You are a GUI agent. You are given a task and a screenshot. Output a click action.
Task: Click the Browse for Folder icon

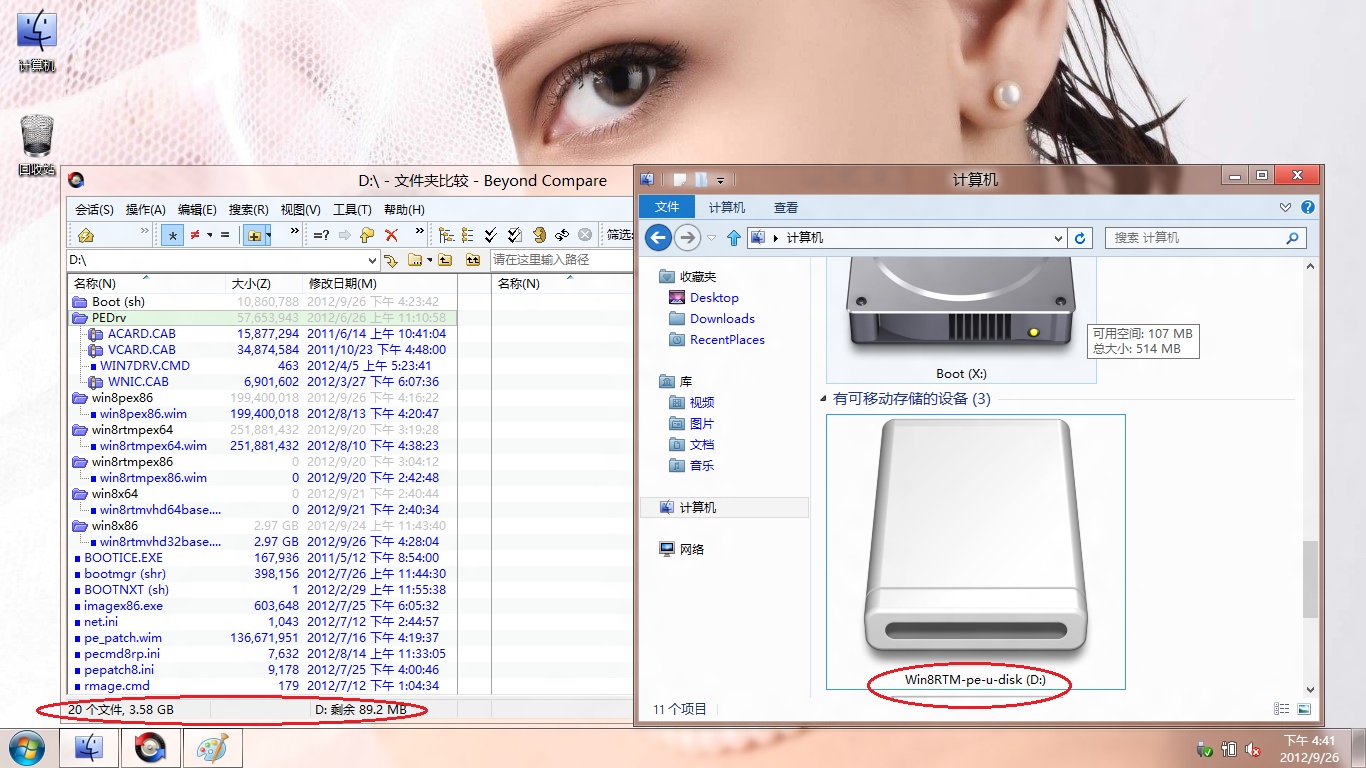click(x=416, y=260)
